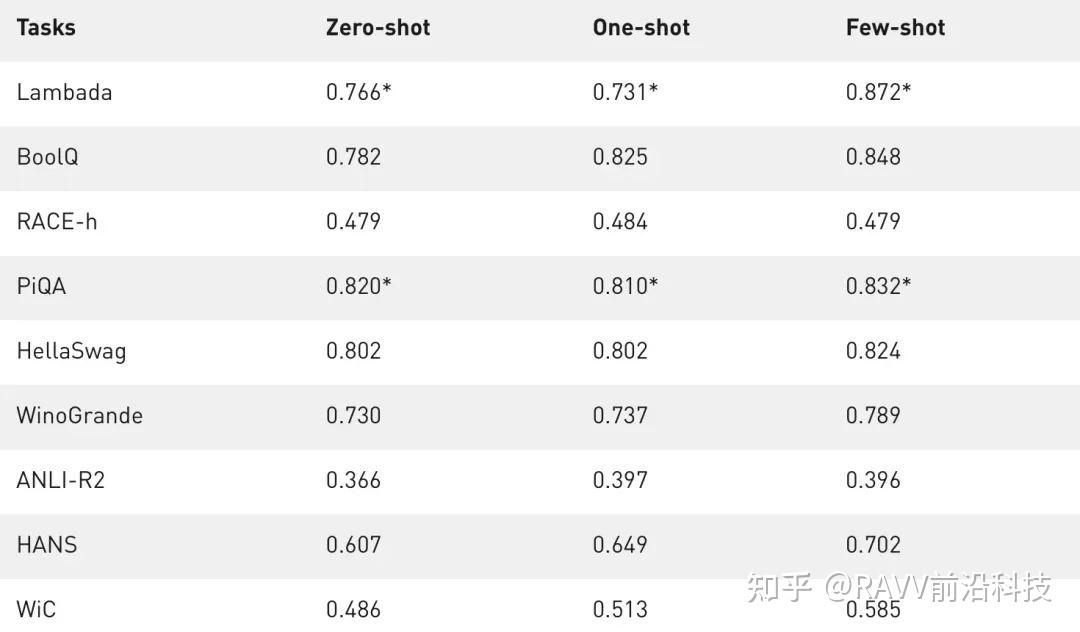Click the HANS row label
Screen dimensions: 1080x632
coord(46,545)
